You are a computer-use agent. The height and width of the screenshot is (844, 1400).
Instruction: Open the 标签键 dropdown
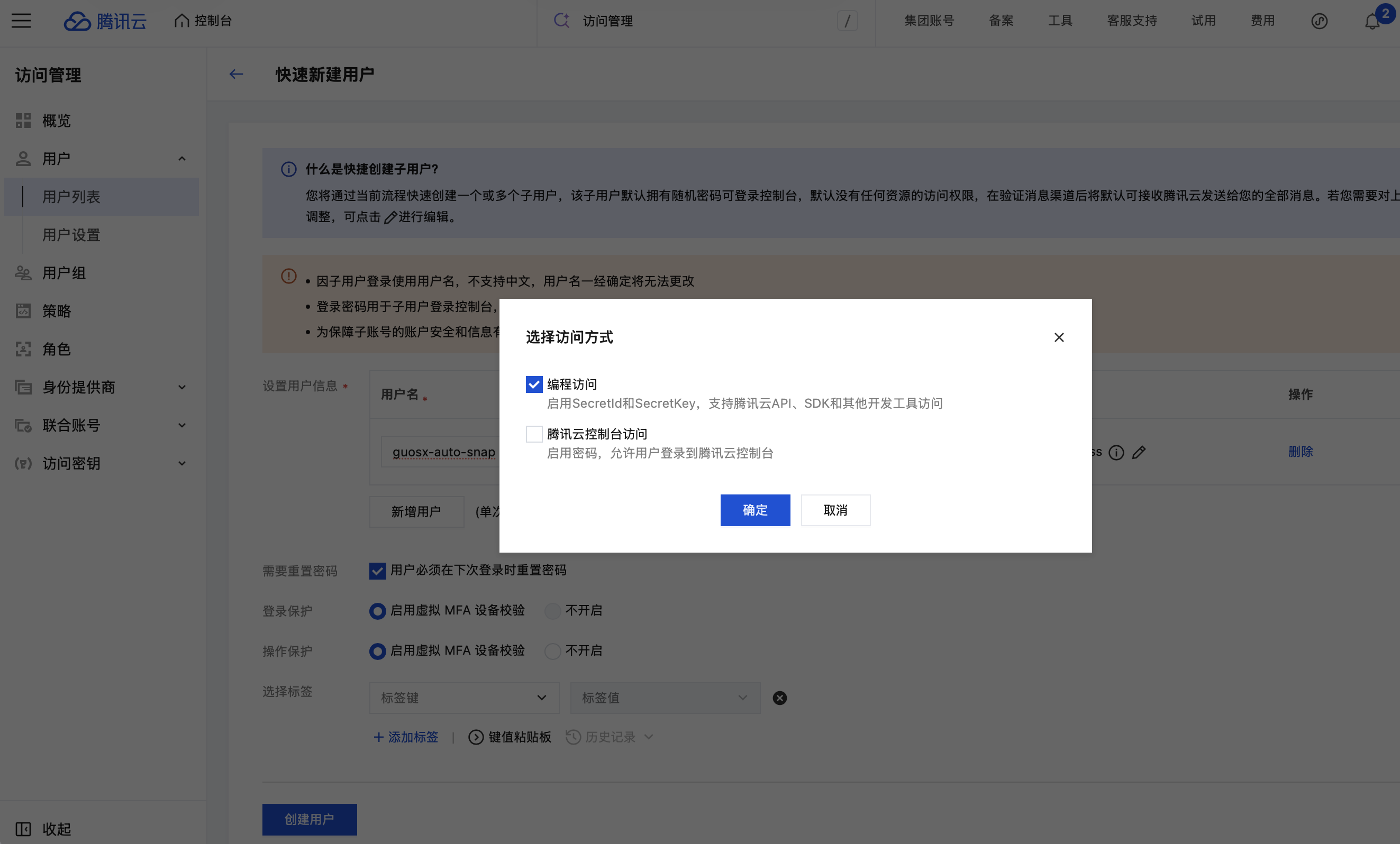464,698
